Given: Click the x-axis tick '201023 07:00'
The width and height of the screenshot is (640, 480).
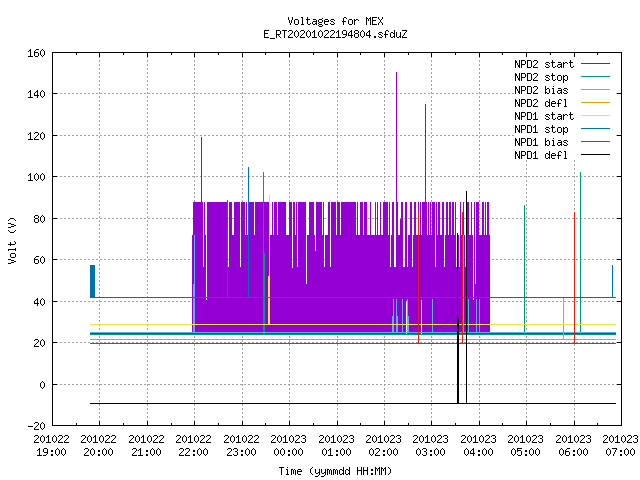Looking at the screenshot, I should point(620,446).
